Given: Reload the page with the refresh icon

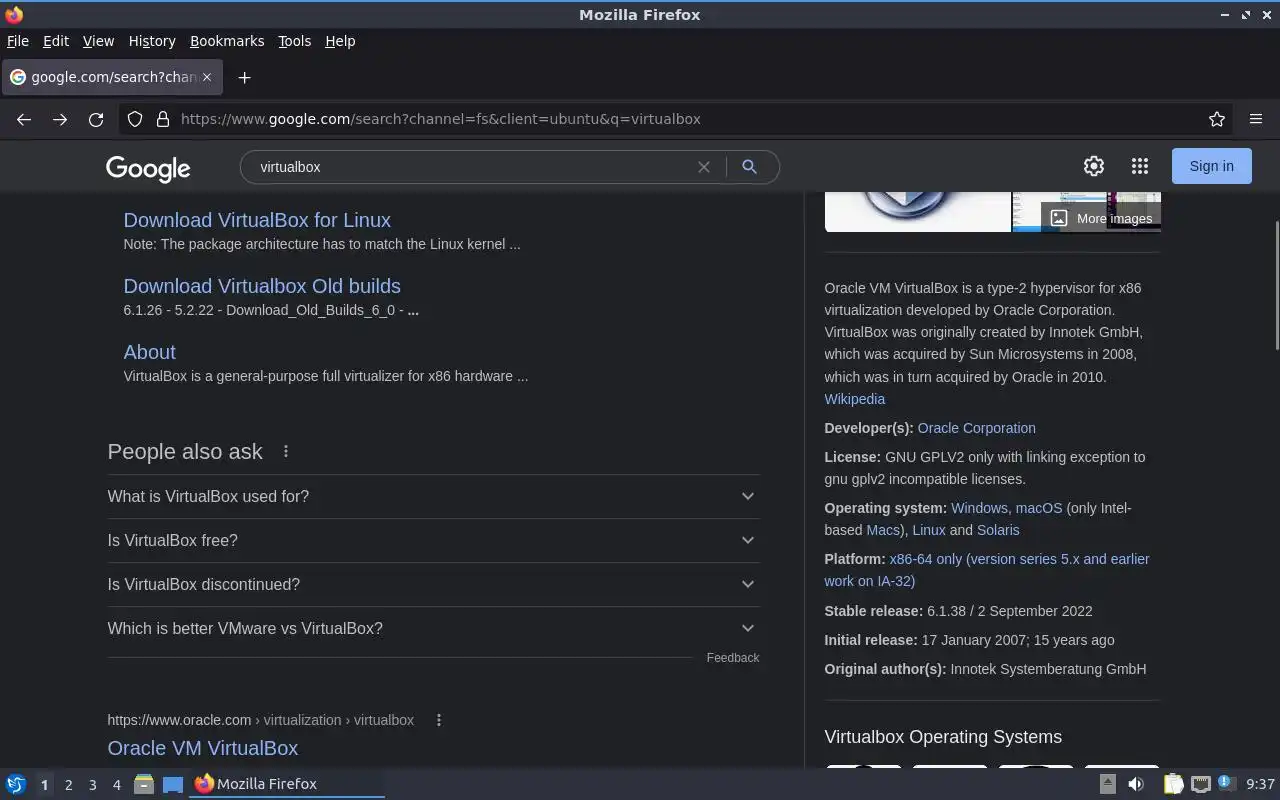Looking at the screenshot, I should [x=96, y=119].
